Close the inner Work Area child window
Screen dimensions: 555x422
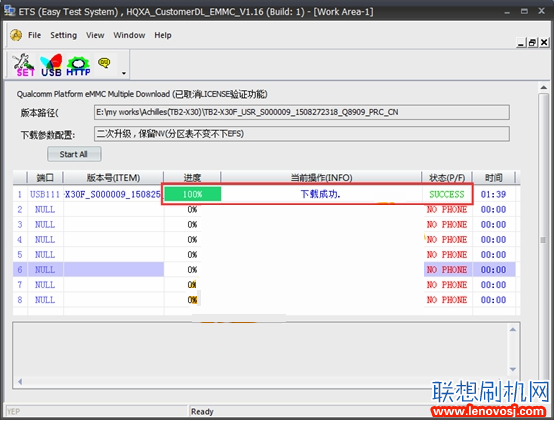point(544,43)
